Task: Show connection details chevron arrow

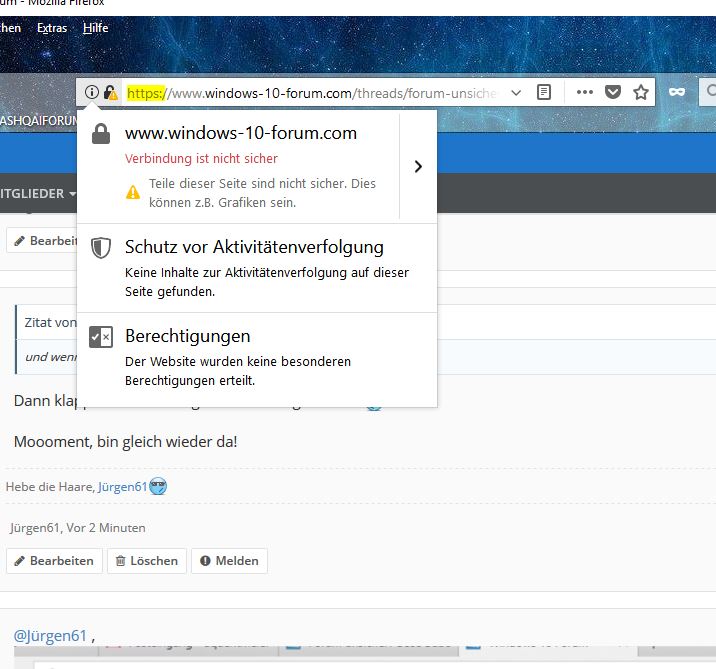Action: click(418, 166)
